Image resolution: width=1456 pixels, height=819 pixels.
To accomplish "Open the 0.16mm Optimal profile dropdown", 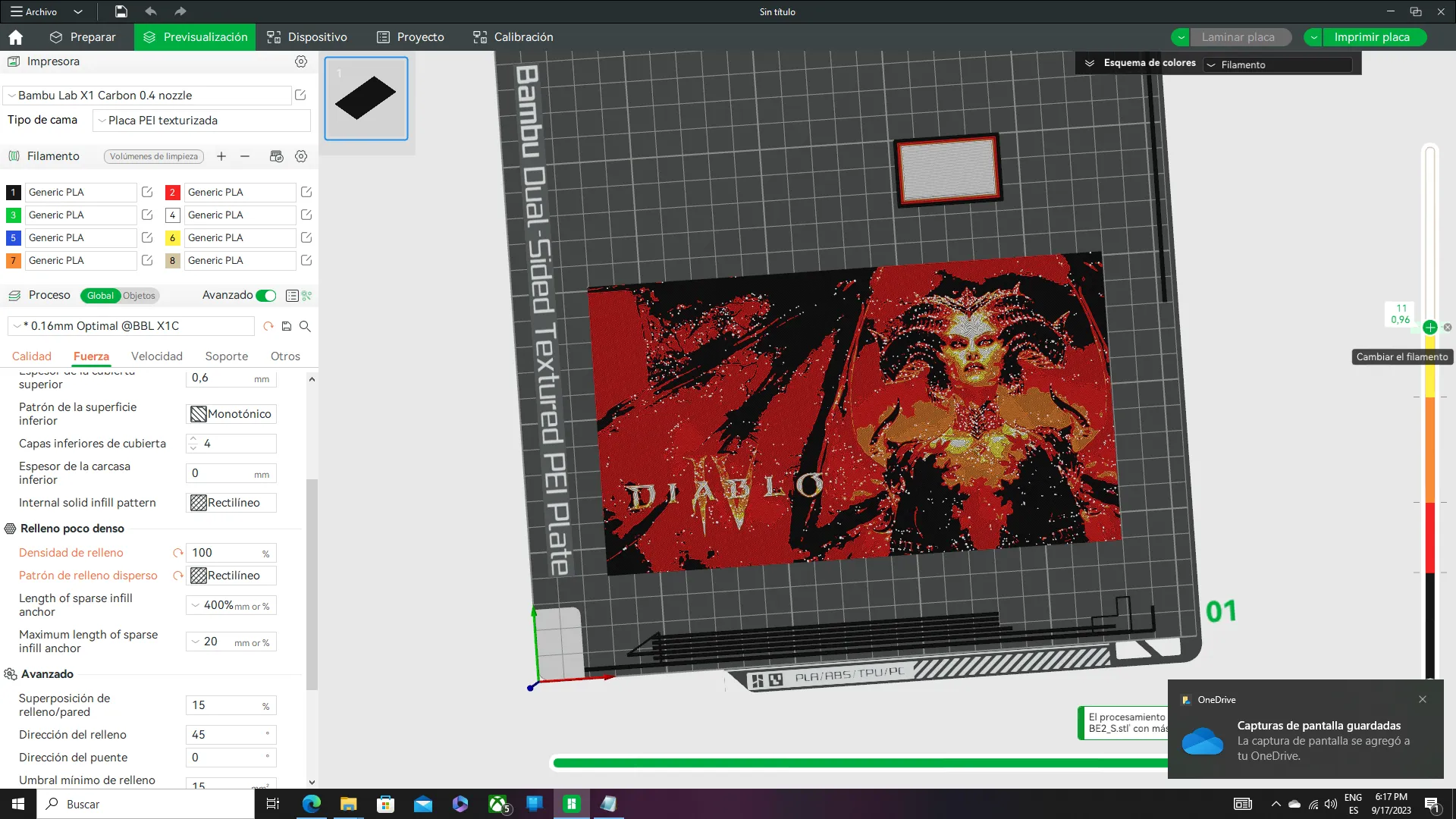I will click(129, 325).
